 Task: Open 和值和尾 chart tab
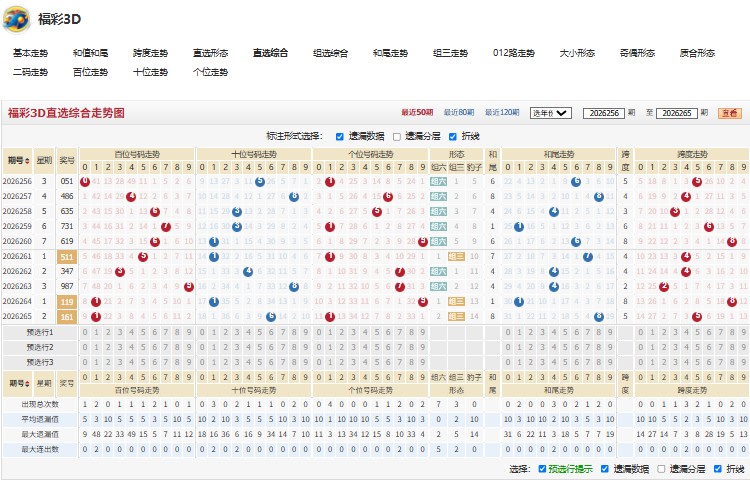point(90,53)
